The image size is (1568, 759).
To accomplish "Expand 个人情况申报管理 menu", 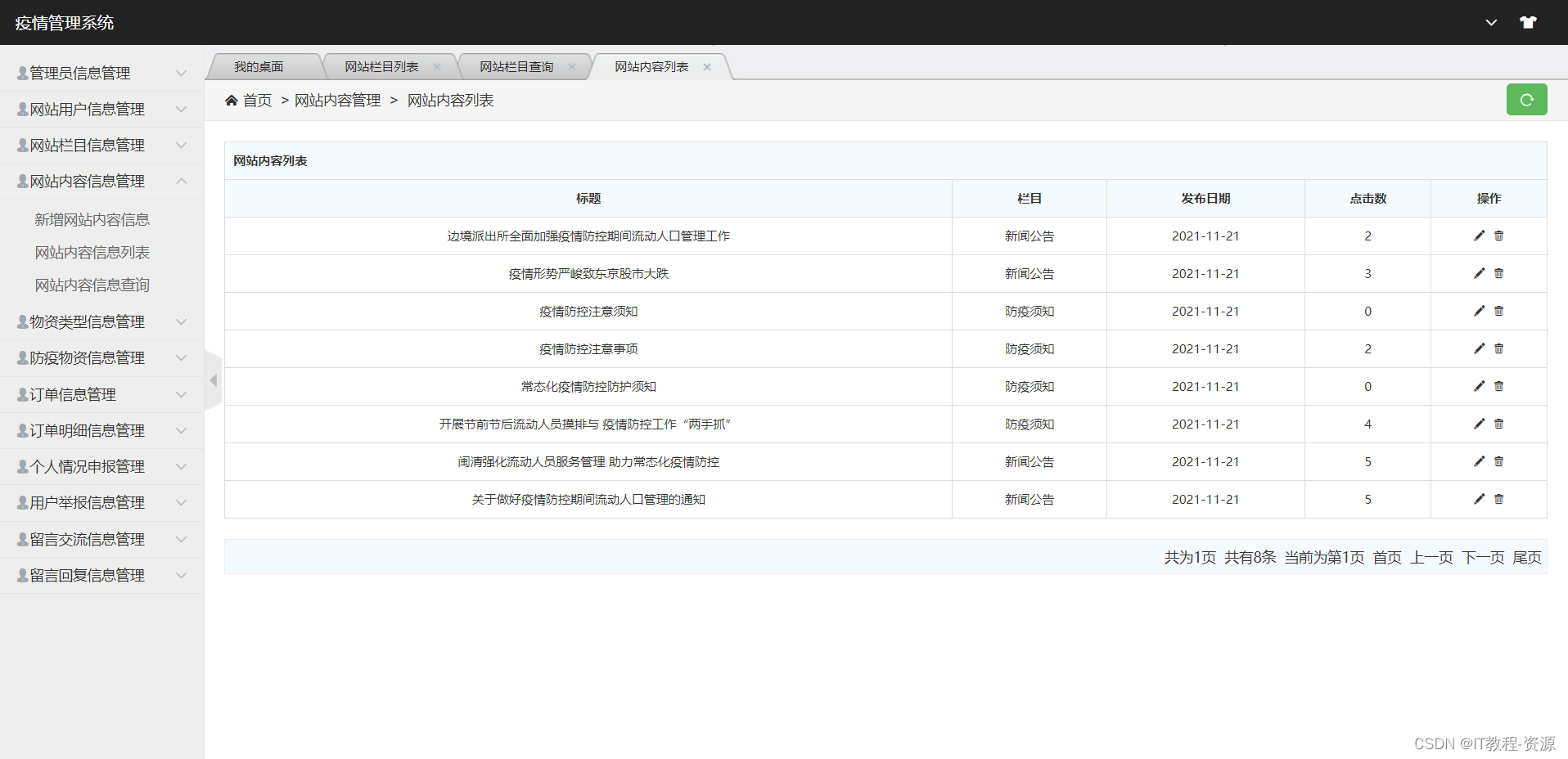I will tap(101, 466).
